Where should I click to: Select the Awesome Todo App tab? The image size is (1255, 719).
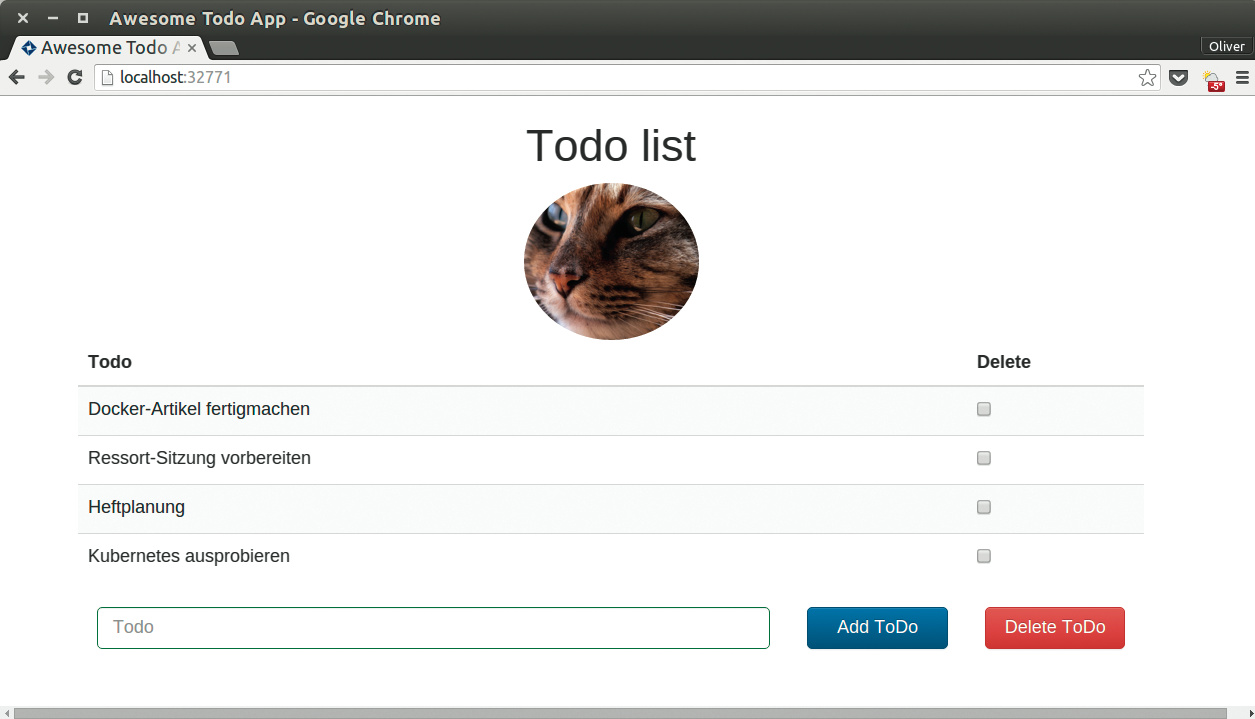(x=100, y=48)
